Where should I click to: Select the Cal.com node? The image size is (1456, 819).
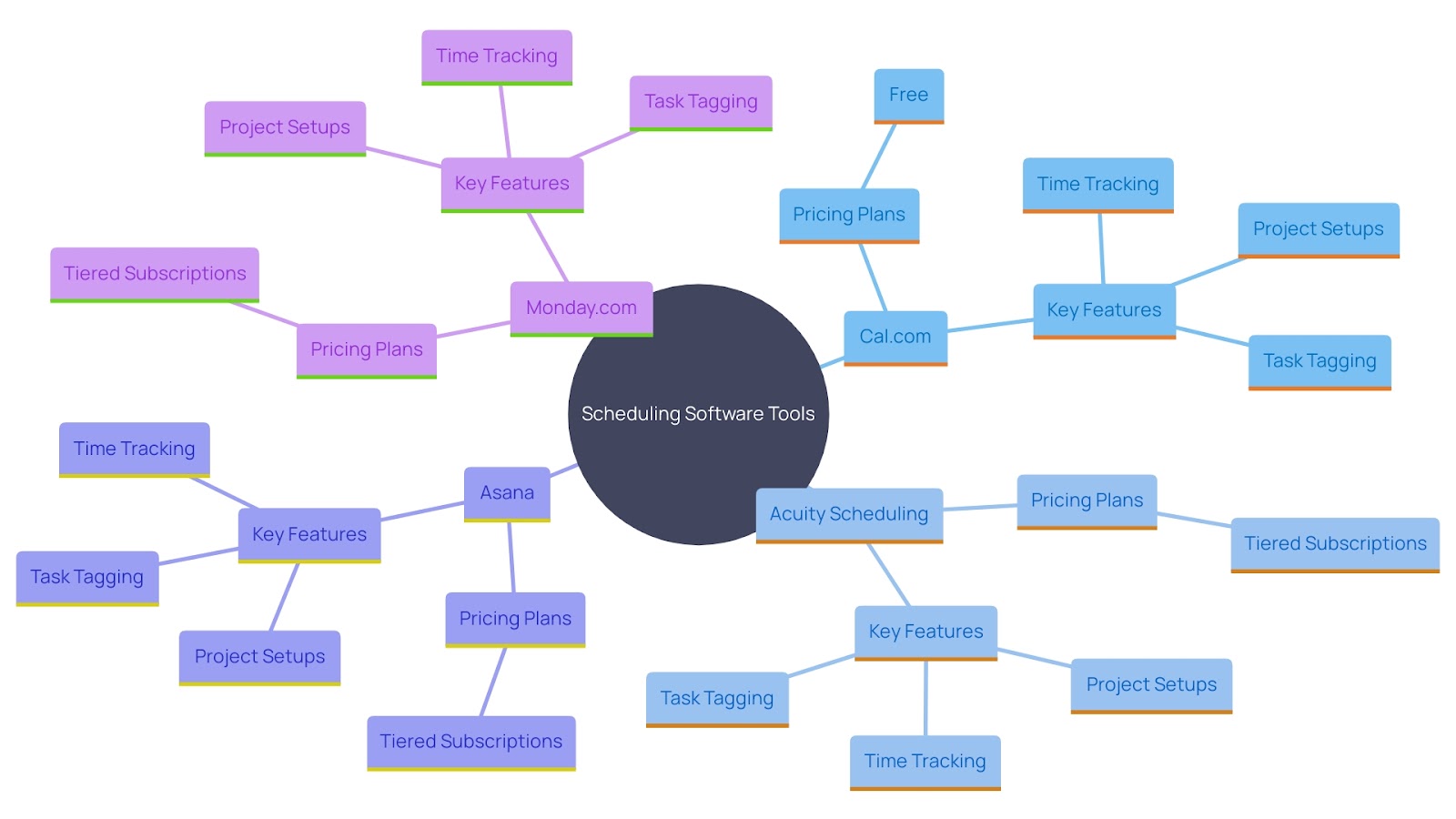pos(895,338)
